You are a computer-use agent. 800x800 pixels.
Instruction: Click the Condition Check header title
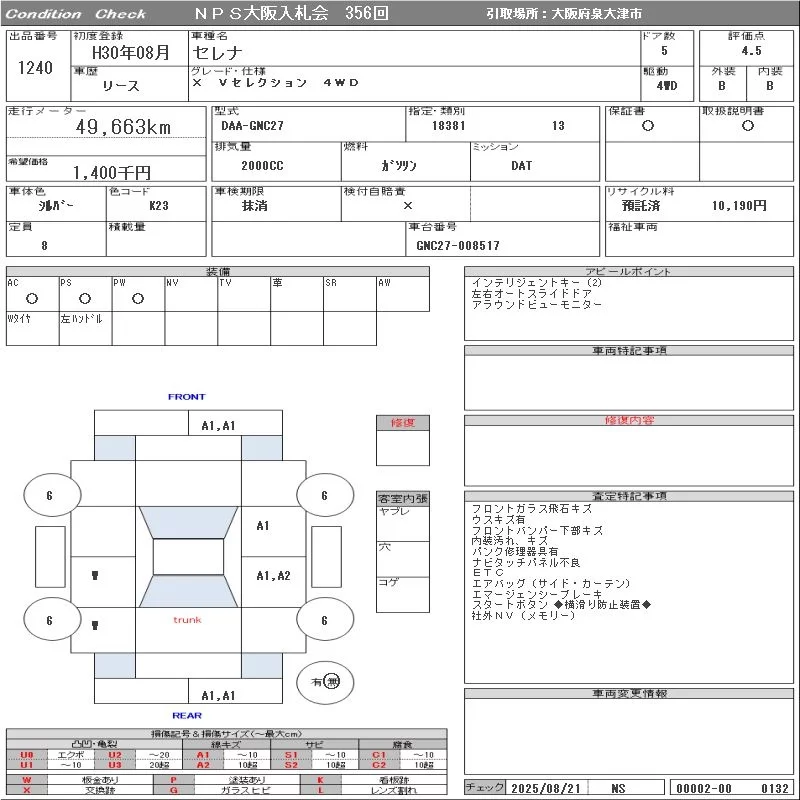point(76,14)
